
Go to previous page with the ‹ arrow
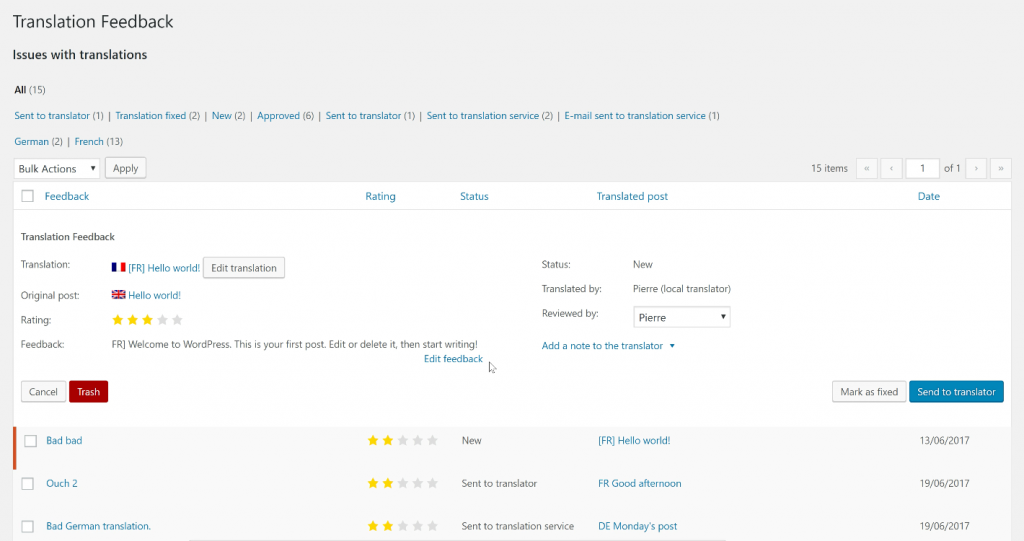[x=891, y=169]
